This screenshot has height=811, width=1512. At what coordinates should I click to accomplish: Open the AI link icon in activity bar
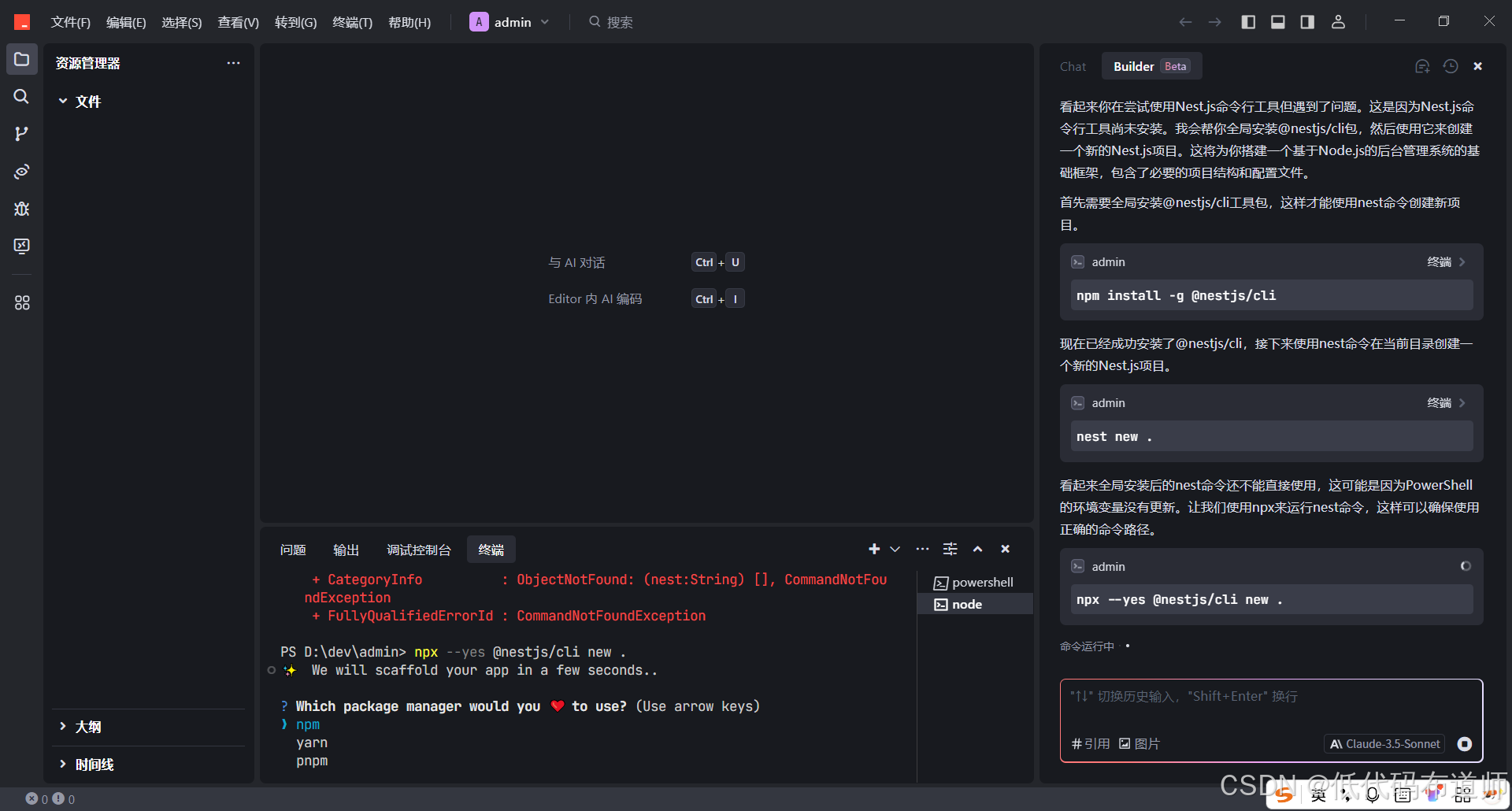pyautogui.click(x=22, y=171)
